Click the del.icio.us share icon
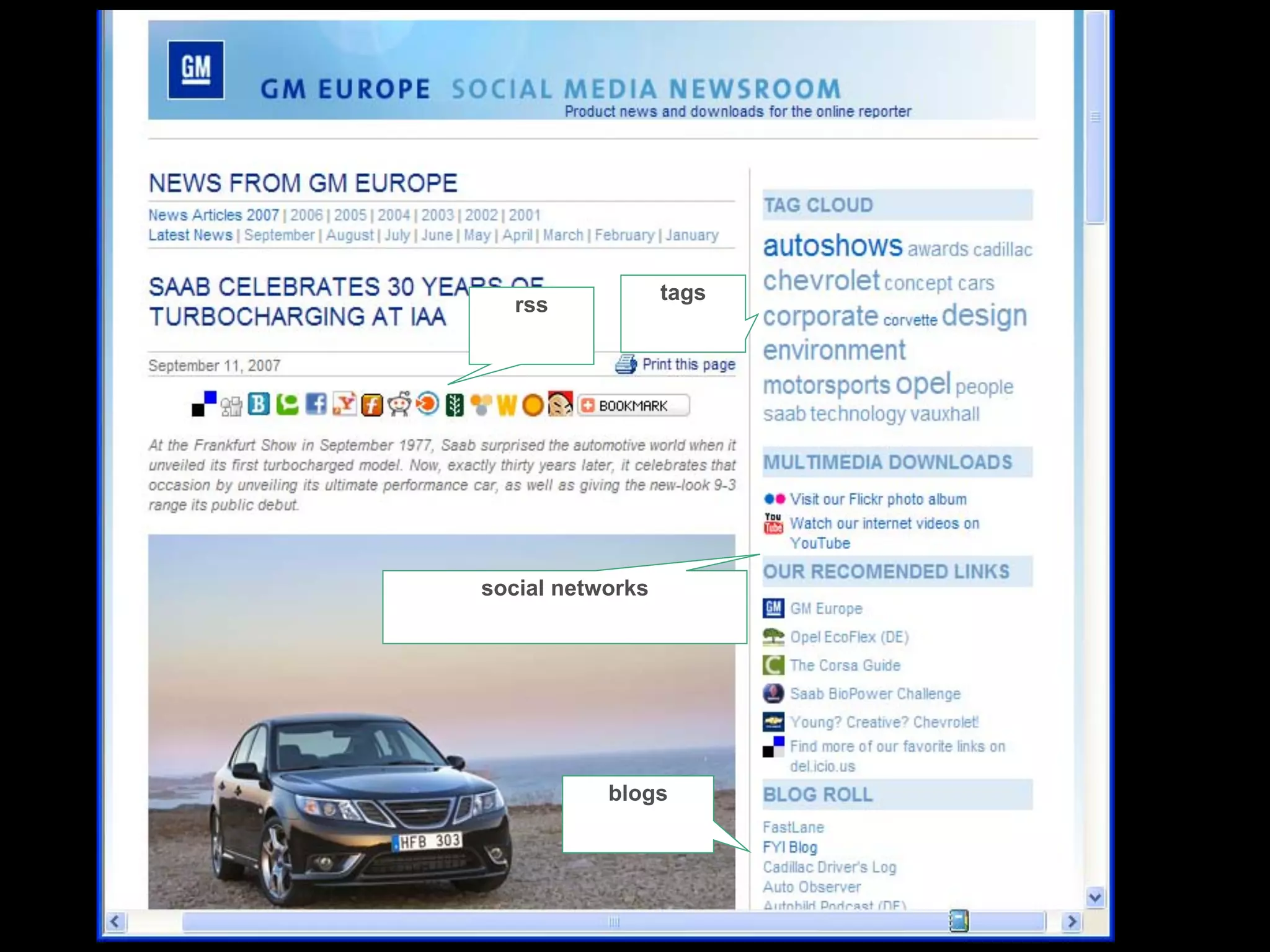The image size is (1270, 952). point(204,404)
